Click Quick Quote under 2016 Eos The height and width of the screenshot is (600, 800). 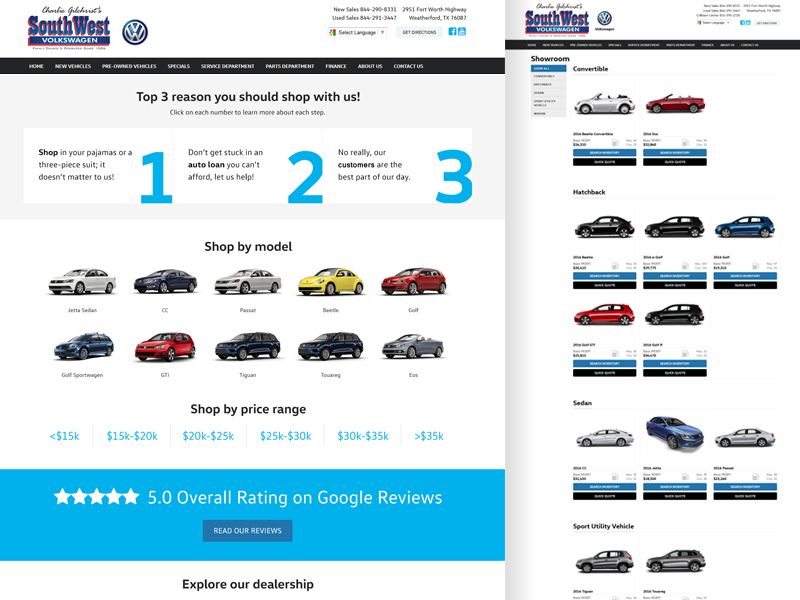point(675,162)
